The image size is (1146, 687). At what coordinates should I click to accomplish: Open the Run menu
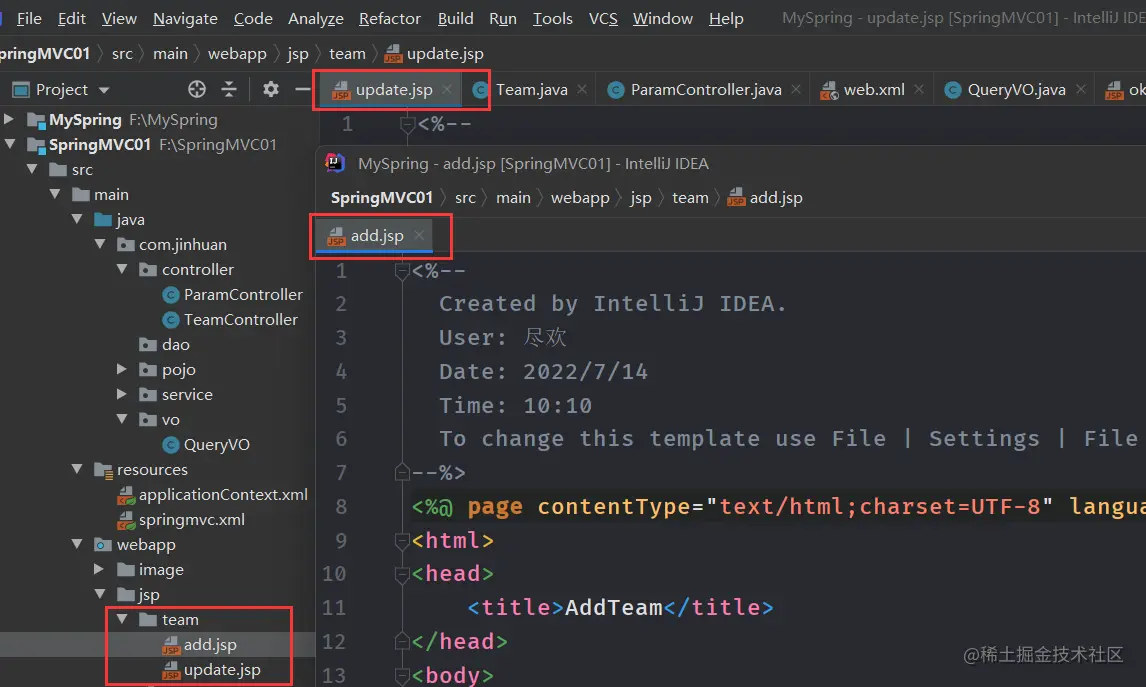(x=503, y=18)
